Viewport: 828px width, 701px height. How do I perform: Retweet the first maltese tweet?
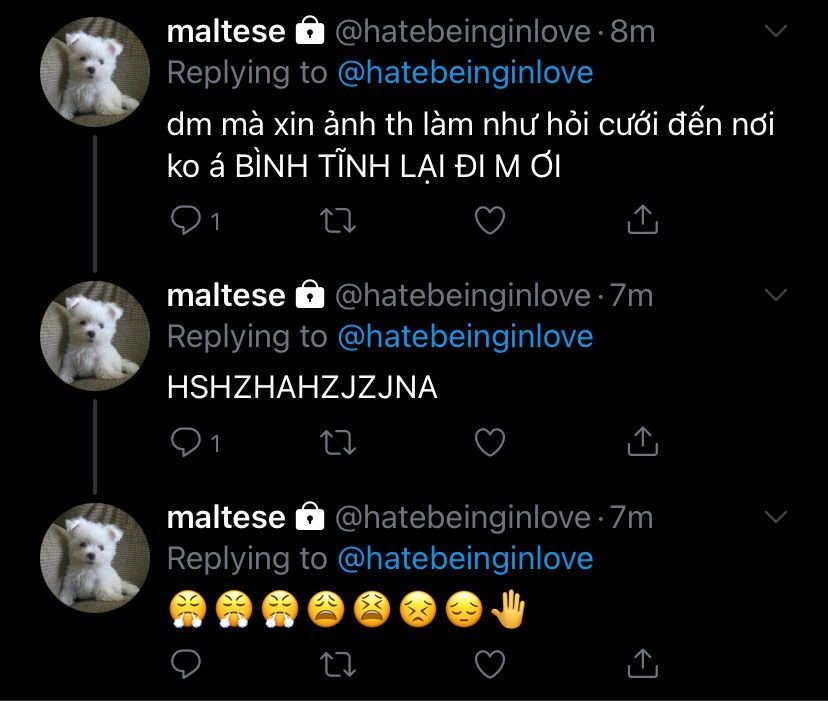pos(340,220)
